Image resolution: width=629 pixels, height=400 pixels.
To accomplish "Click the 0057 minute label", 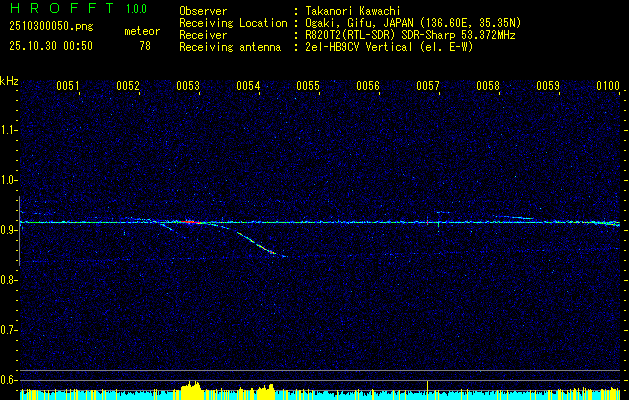I will tap(428, 87).
